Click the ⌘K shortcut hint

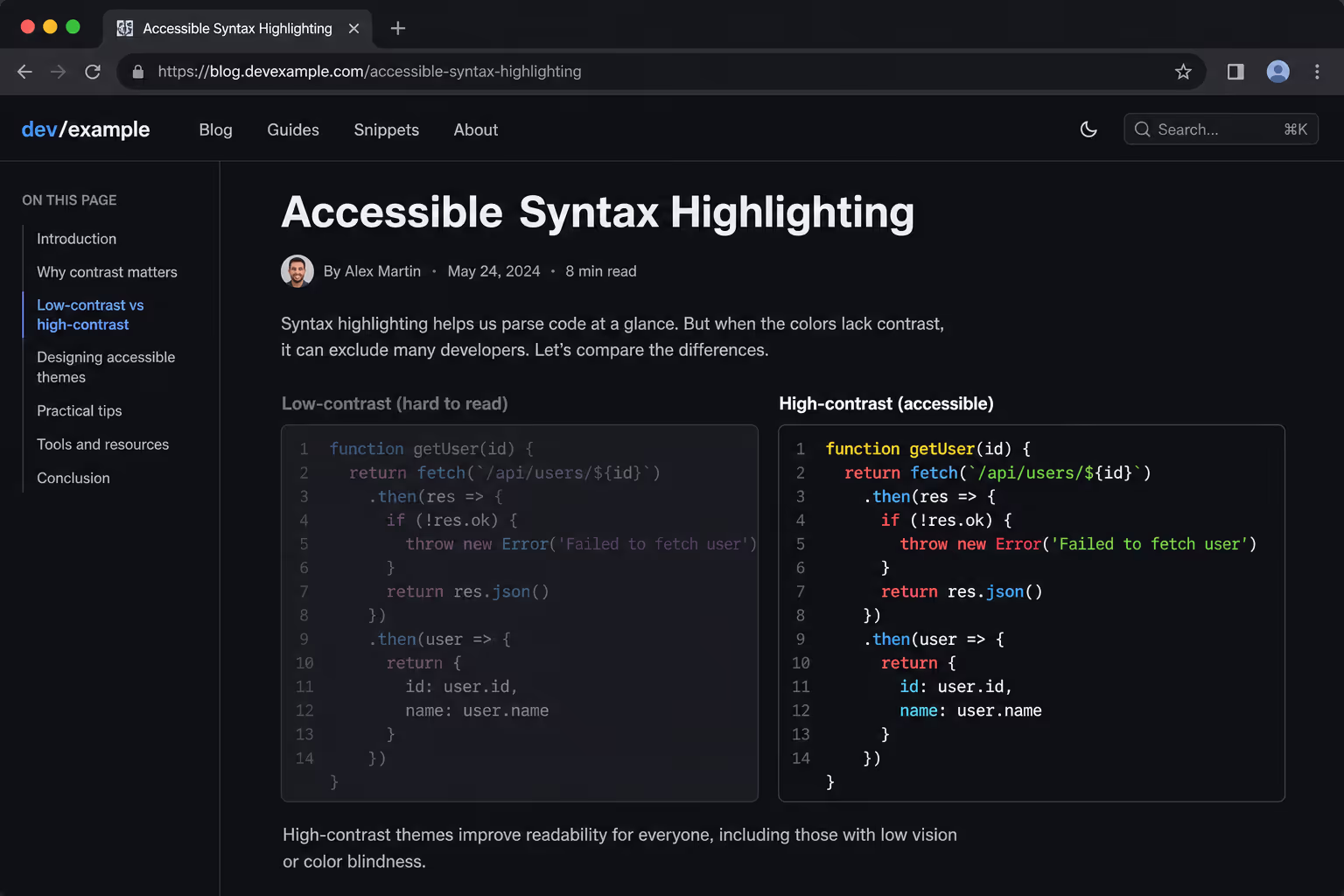click(1296, 129)
